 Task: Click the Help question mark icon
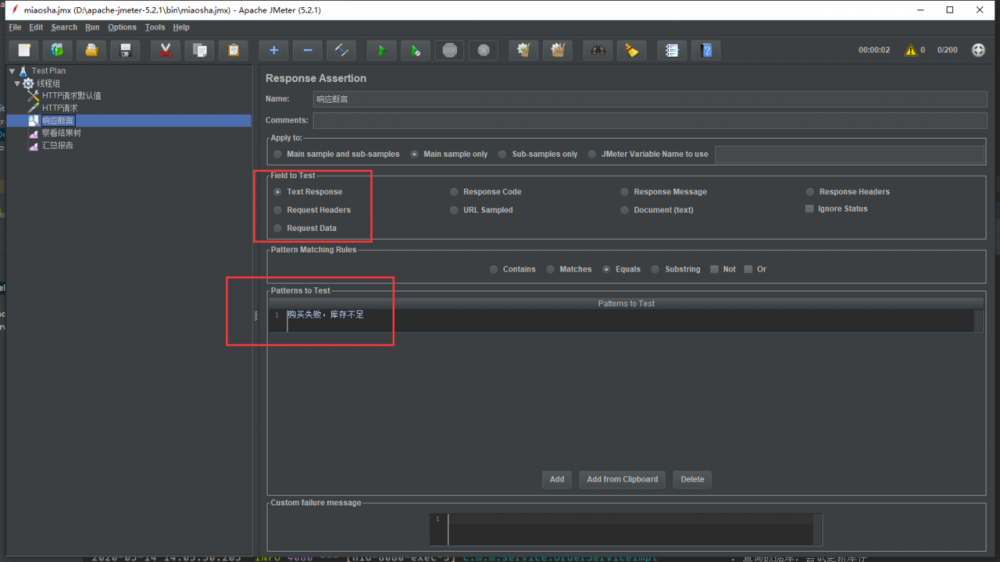(x=707, y=50)
